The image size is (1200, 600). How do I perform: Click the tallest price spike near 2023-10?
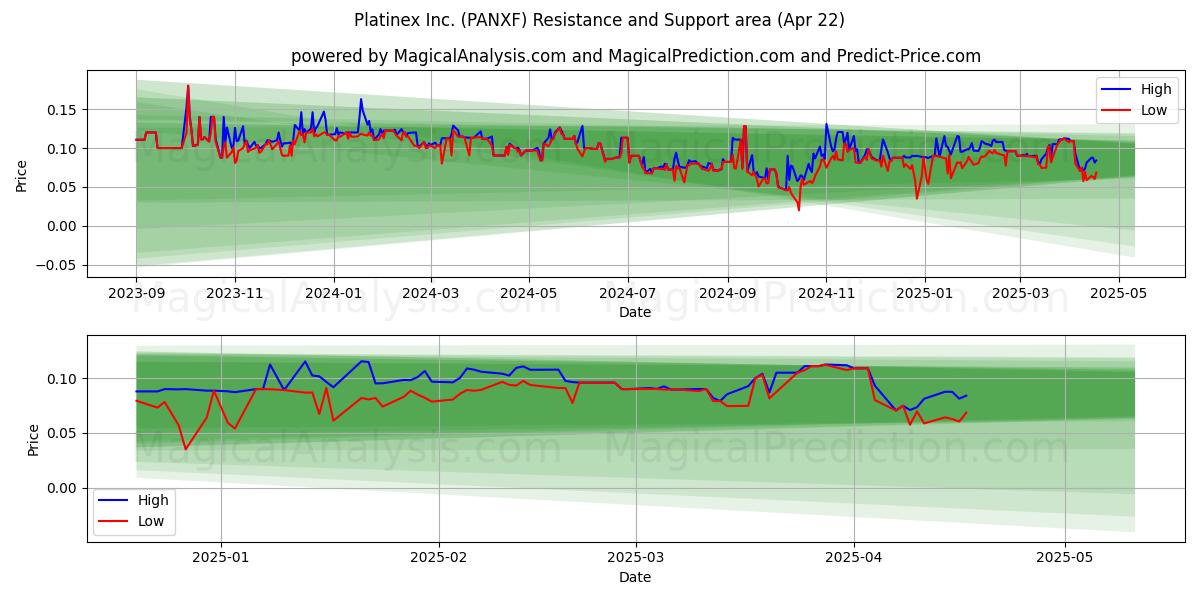(x=187, y=86)
